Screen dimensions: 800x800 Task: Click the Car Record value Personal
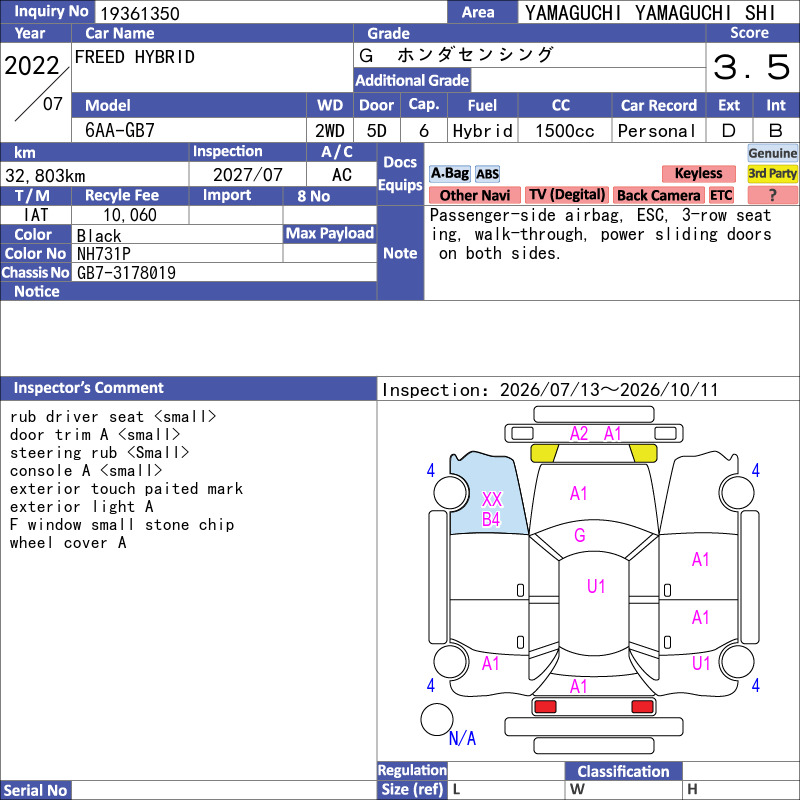coord(657,131)
